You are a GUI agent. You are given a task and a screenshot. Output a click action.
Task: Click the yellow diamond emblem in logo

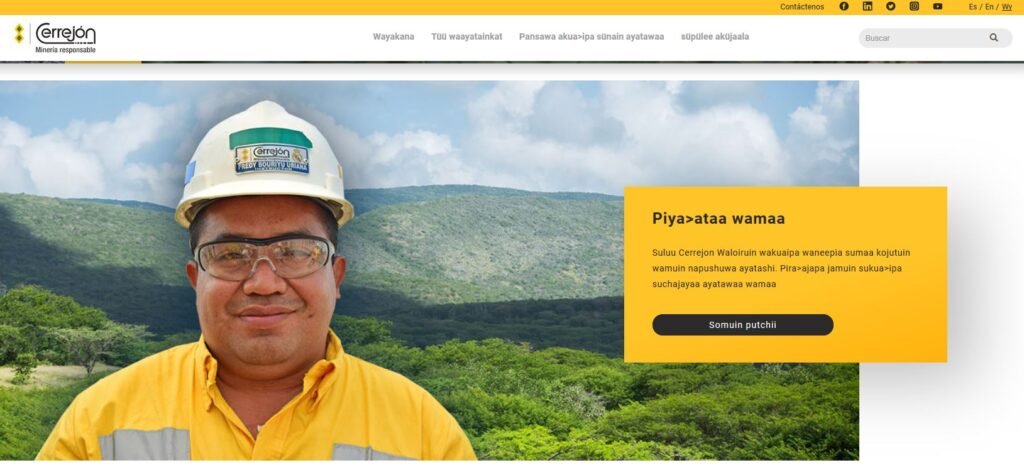pos(19,33)
